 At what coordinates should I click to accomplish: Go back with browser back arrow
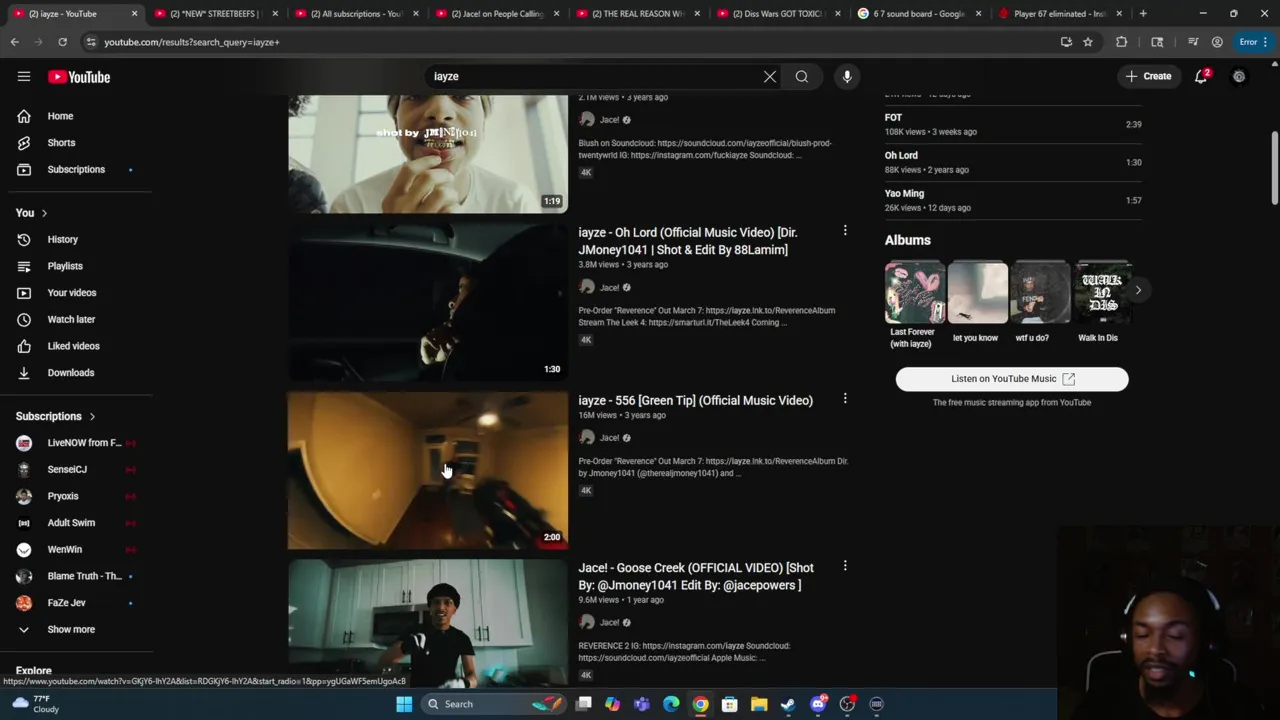click(15, 42)
